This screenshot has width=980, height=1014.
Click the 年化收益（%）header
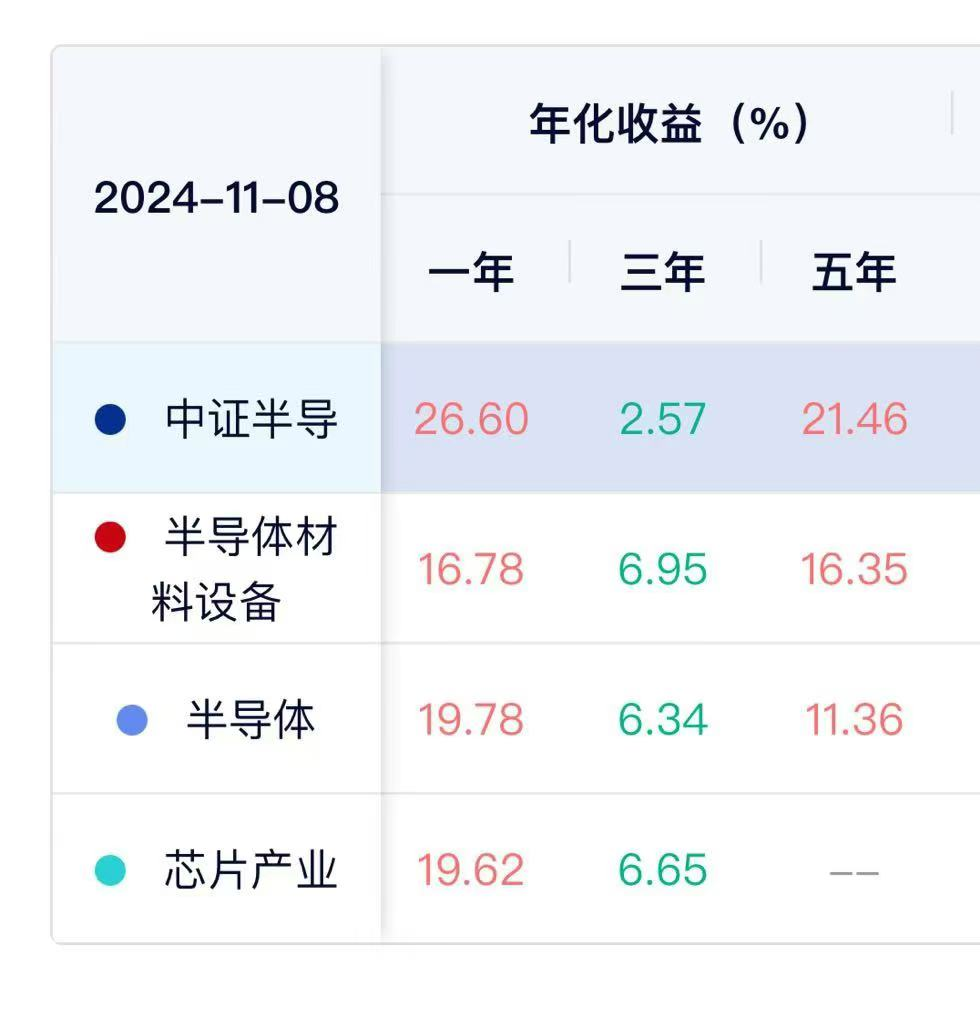coord(670,124)
